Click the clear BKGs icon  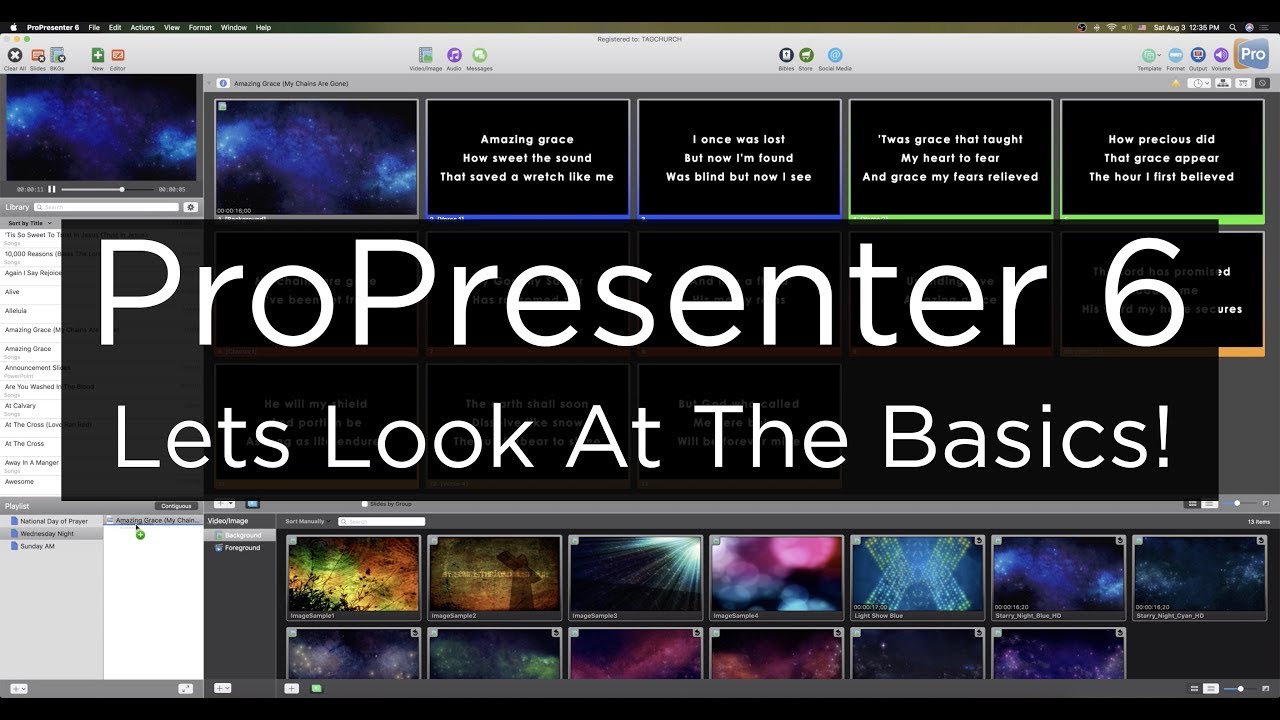[58, 56]
